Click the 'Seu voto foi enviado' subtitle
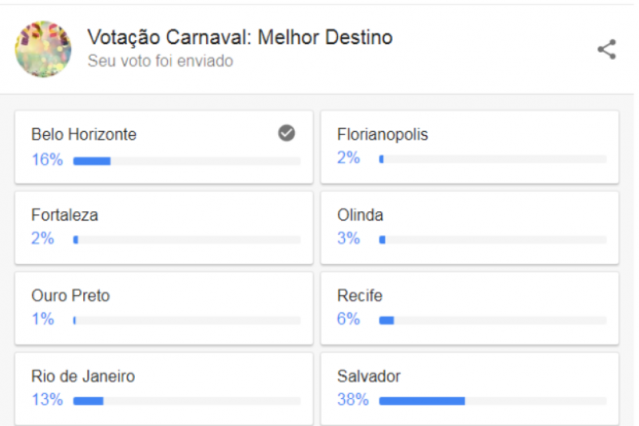 pyautogui.click(x=161, y=61)
